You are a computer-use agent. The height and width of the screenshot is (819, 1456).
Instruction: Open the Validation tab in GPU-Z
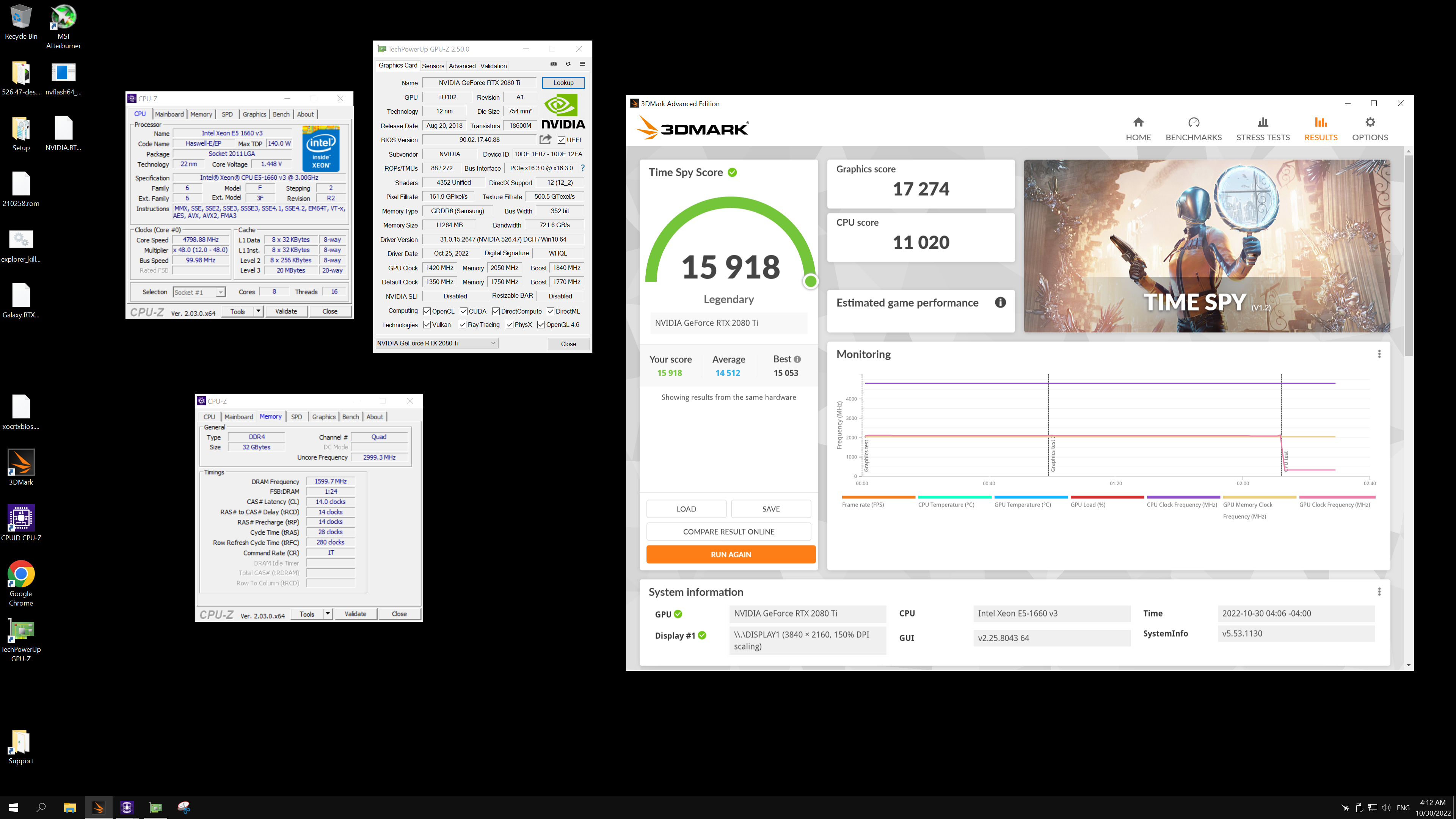493,66
